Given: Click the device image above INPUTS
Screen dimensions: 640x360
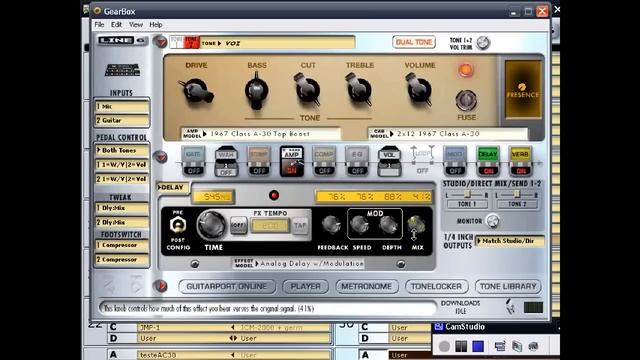Looking at the screenshot, I should click(x=122, y=70).
